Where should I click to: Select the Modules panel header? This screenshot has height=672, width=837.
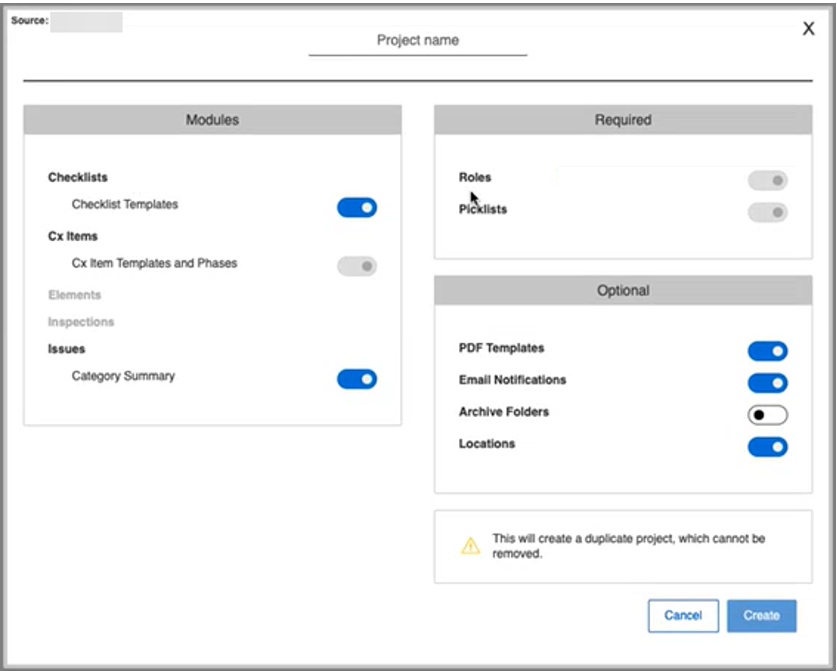click(x=212, y=120)
